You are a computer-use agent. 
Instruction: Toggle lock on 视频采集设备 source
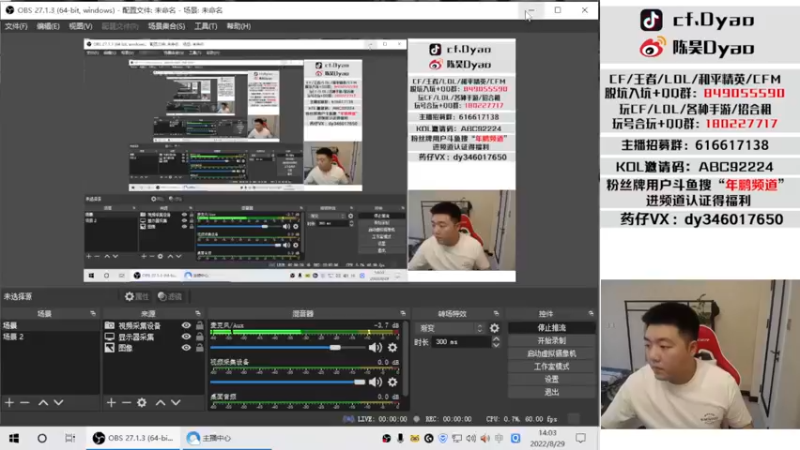coord(199,326)
